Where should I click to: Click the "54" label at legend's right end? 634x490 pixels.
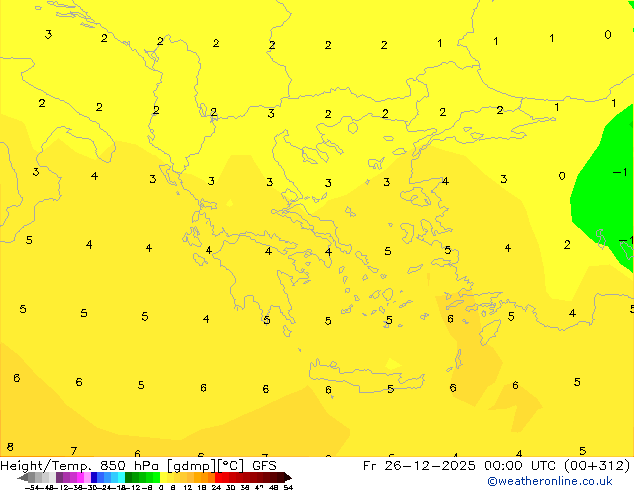288,487
